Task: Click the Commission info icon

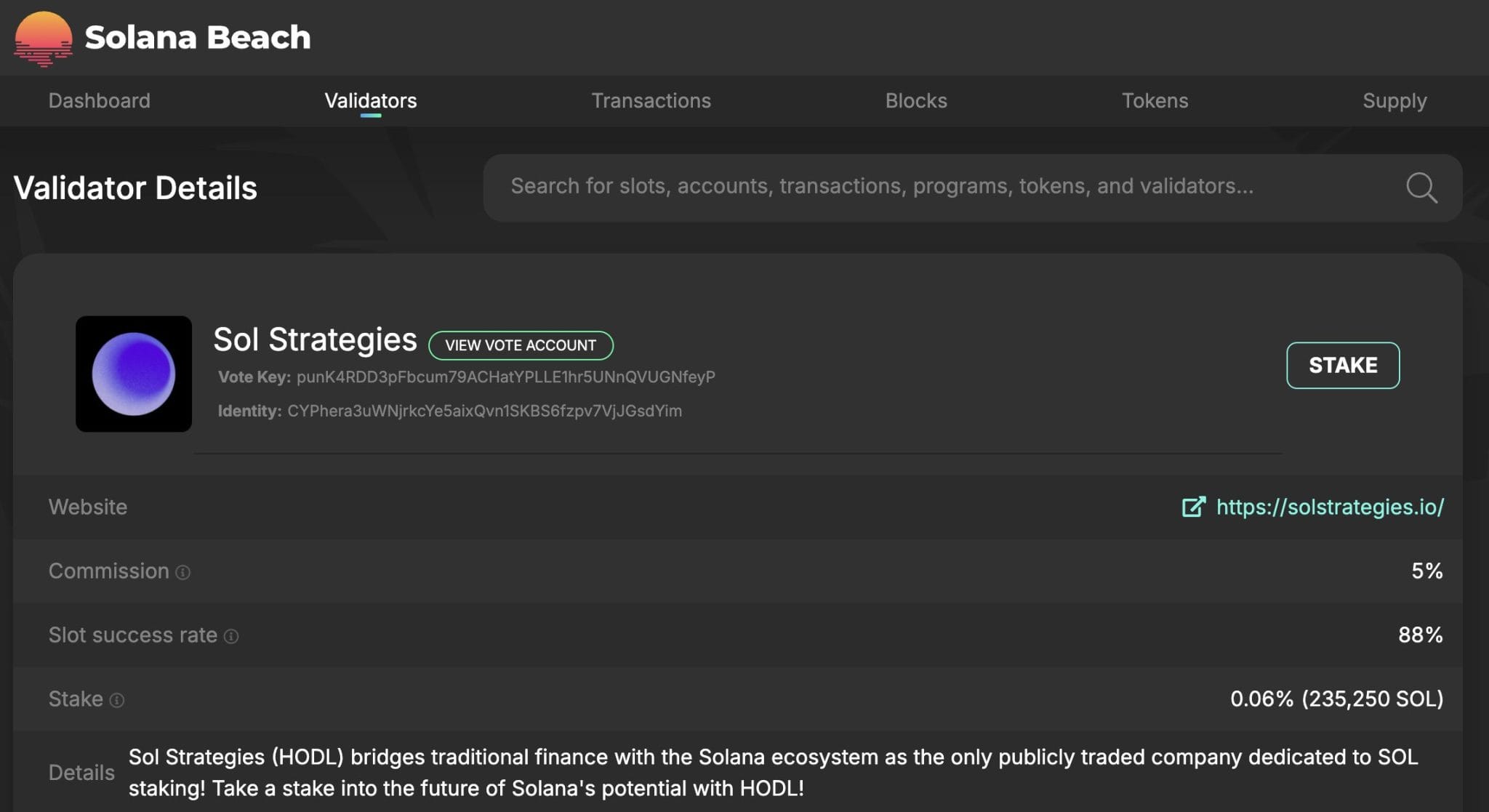Action: click(183, 573)
